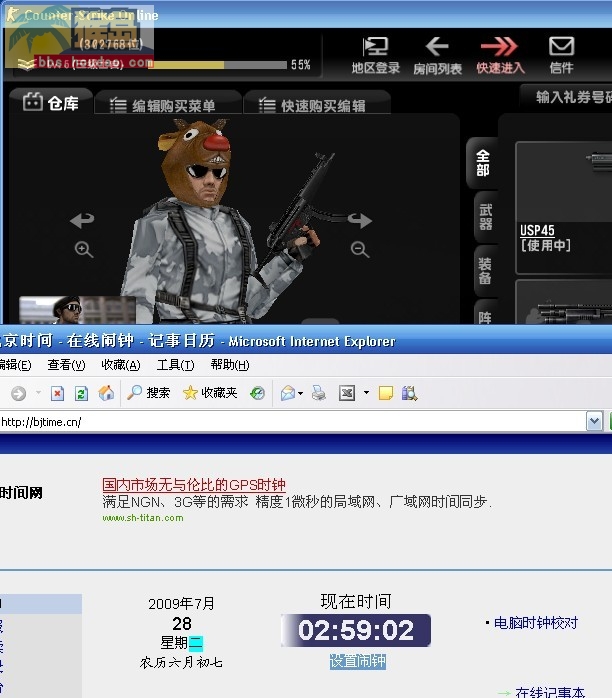Open the 电脑时钟校对 link

[x=536, y=622]
